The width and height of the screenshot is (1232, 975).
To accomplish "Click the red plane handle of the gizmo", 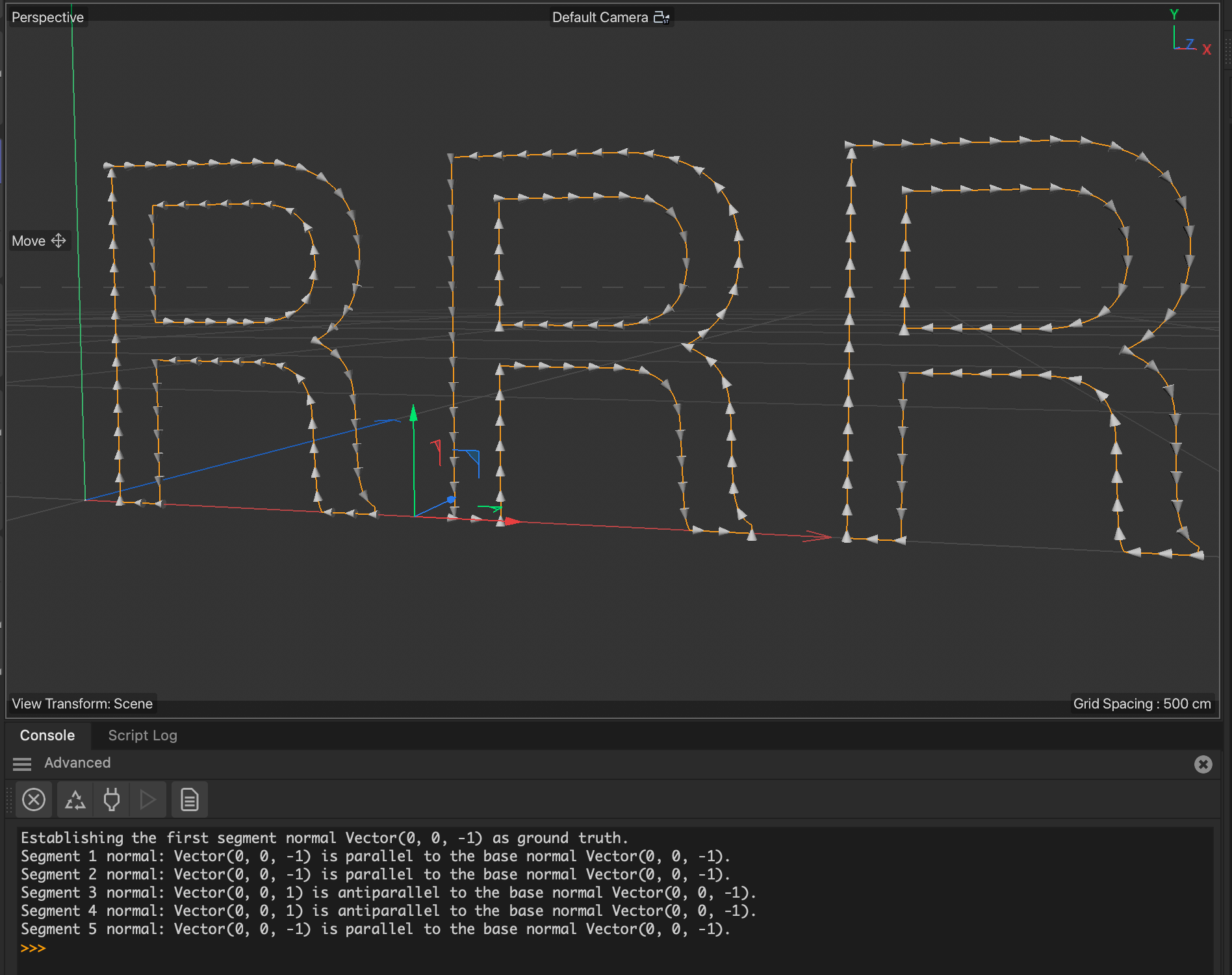I will click(436, 452).
